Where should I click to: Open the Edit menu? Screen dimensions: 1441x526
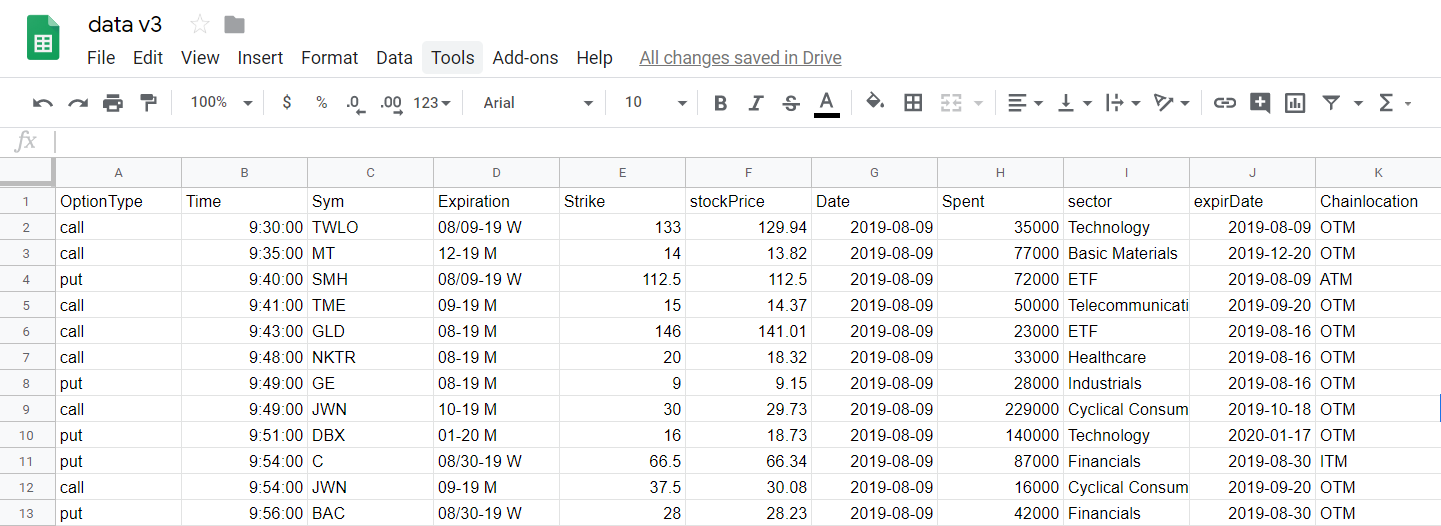point(148,58)
